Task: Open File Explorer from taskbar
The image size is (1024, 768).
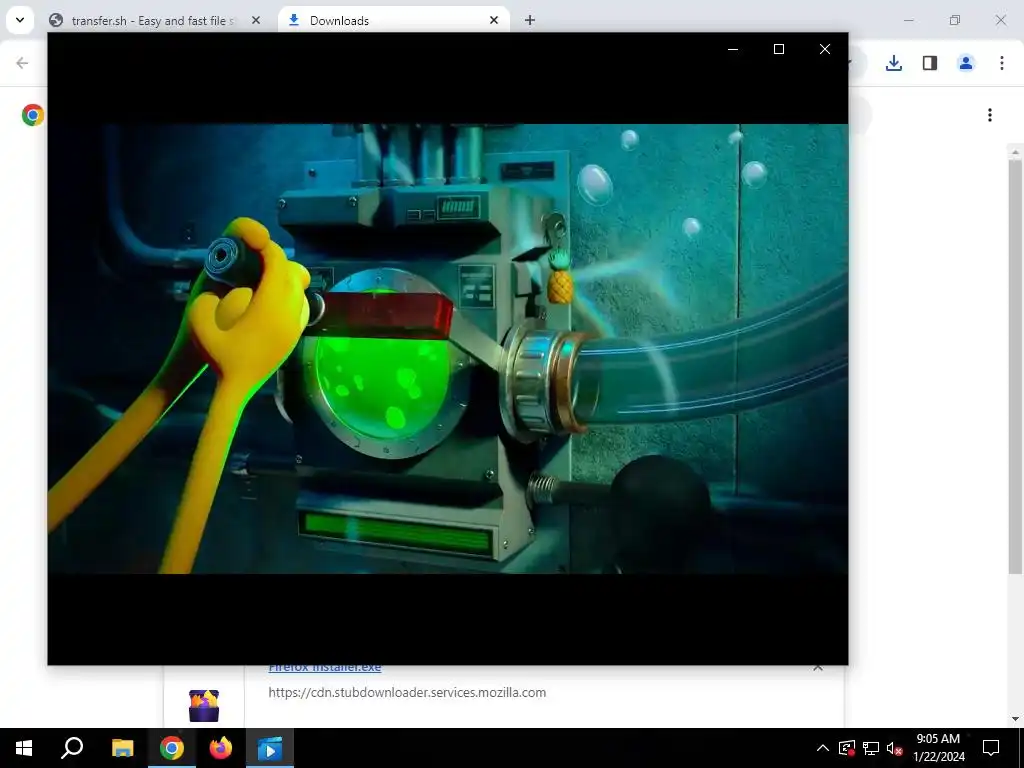Action: [122, 748]
